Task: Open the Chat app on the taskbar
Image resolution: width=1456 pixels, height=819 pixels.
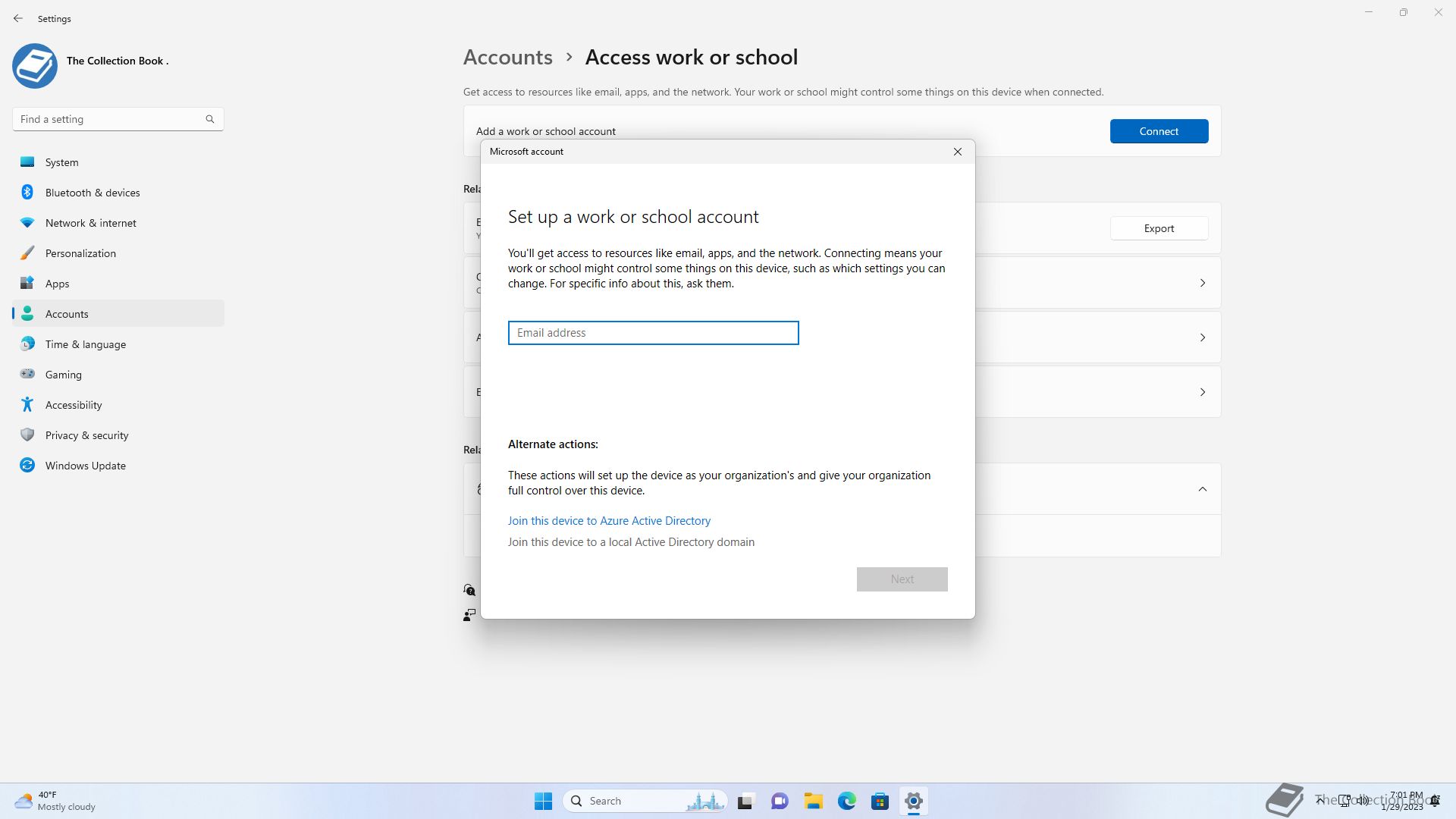Action: 780,801
